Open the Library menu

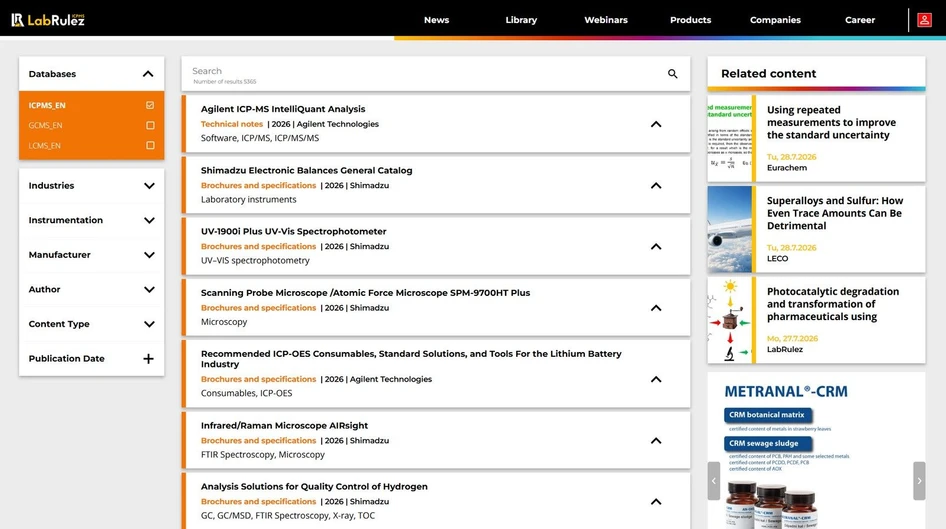click(521, 20)
